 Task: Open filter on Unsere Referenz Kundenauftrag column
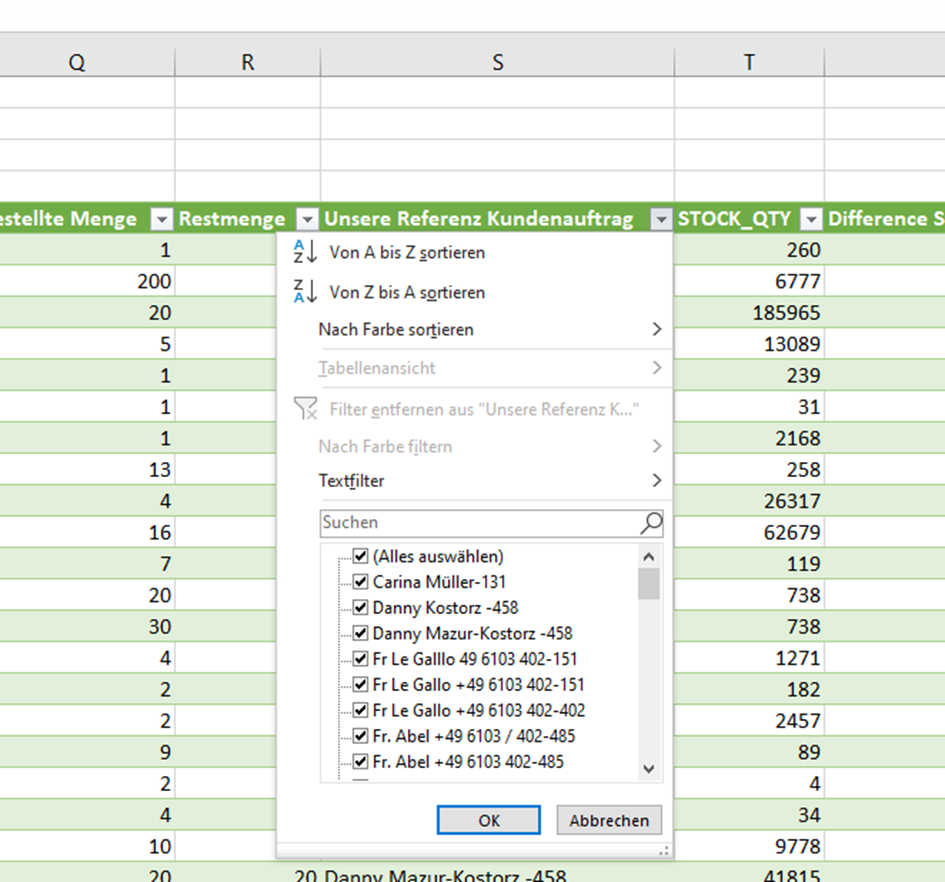coord(660,219)
